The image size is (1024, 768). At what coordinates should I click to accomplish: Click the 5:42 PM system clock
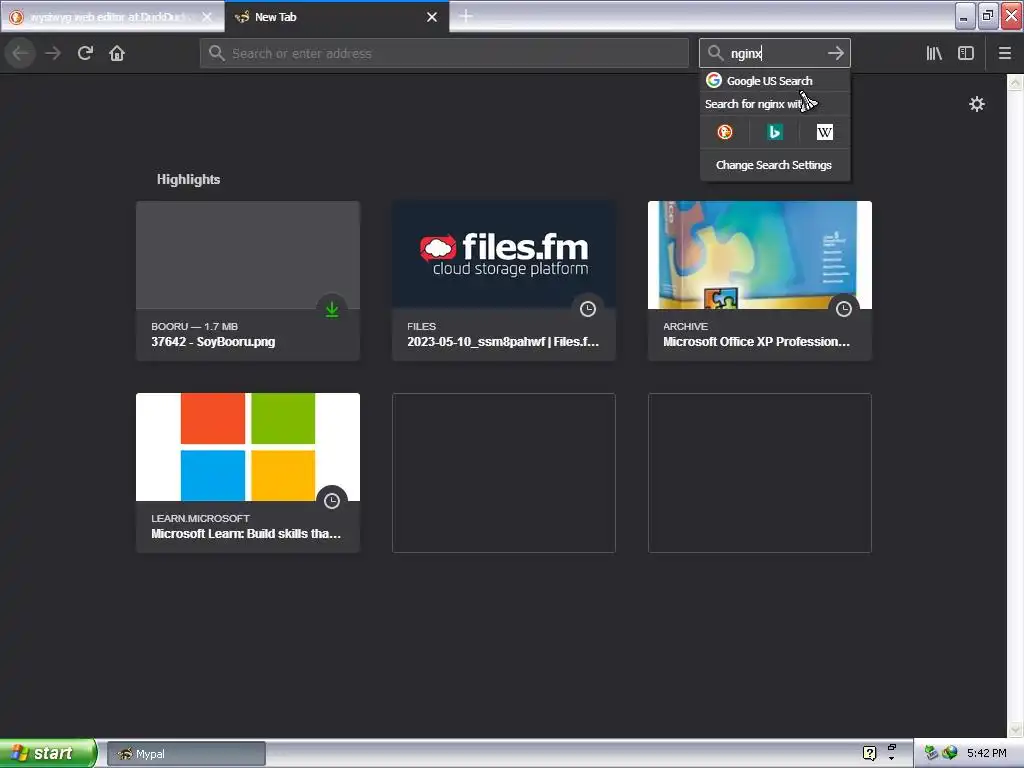987,753
